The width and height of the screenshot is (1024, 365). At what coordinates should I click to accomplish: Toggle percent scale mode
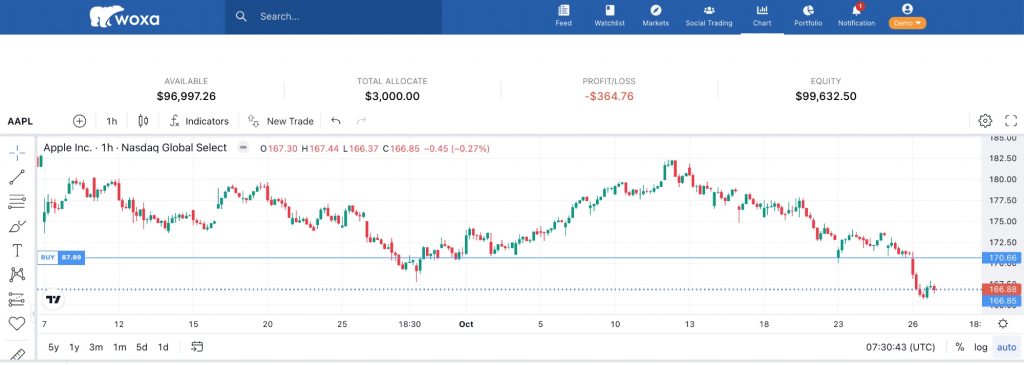pos(959,347)
